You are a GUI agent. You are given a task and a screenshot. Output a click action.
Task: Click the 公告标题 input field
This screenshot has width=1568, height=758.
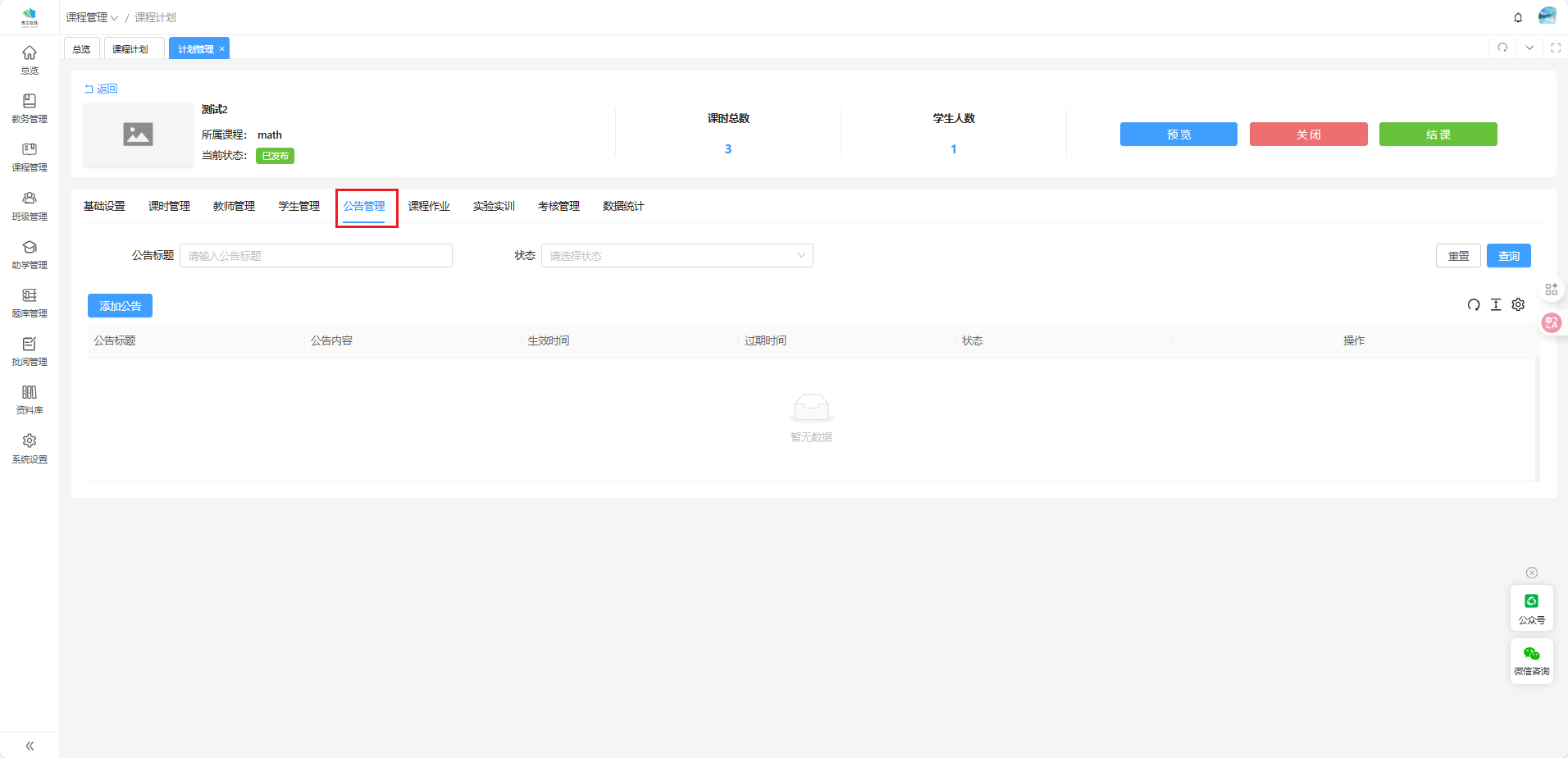click(x=316, y=256)
